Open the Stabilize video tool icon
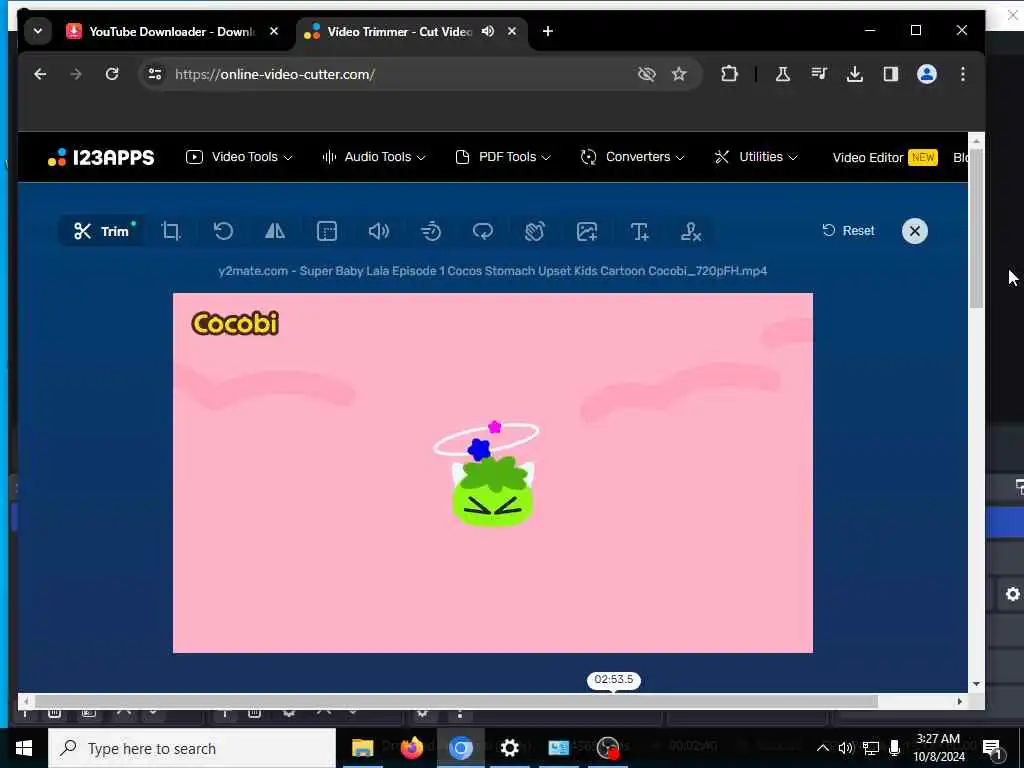This screenshot has width=1024, height=768. point(535,231)
